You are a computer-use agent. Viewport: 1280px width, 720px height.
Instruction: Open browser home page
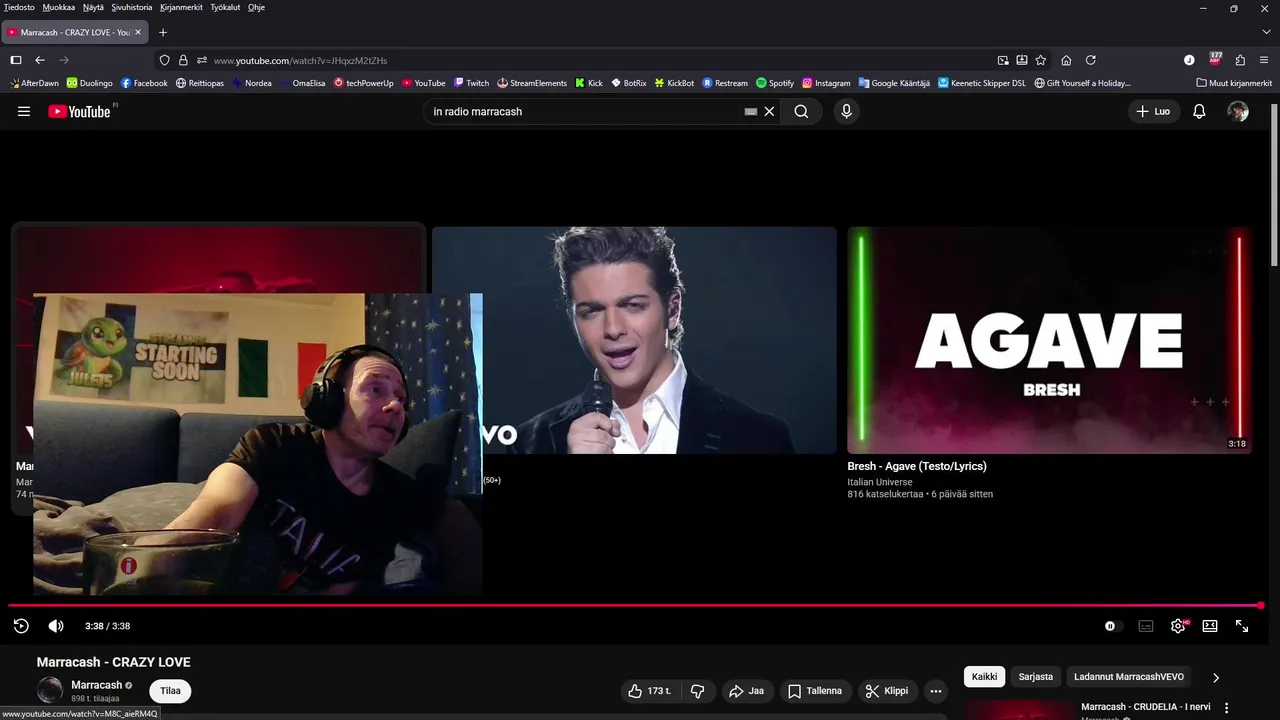pyautogui.click(x=1066, y=60)
